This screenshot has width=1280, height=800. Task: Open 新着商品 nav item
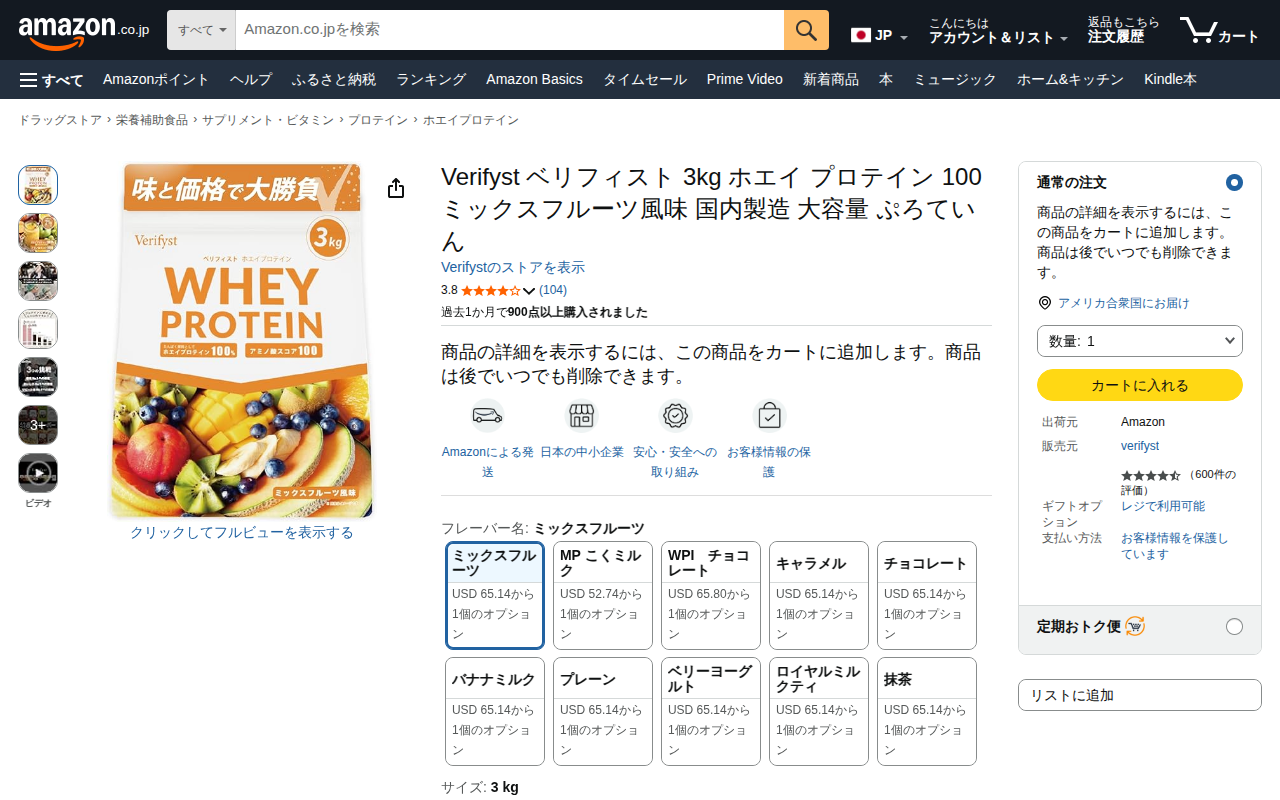point(831,80)
